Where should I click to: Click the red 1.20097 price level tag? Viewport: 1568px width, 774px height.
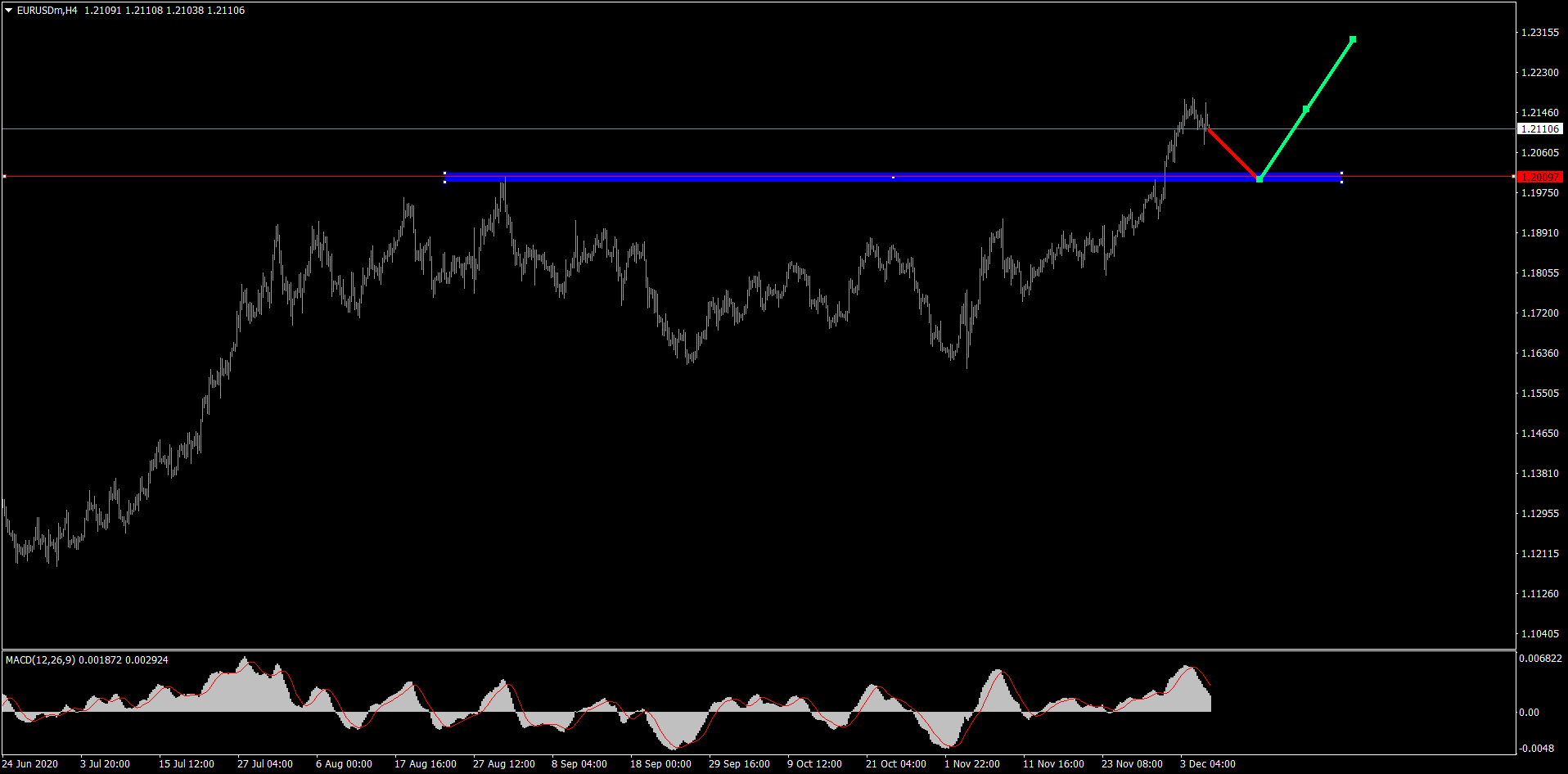pos(1539,177)
